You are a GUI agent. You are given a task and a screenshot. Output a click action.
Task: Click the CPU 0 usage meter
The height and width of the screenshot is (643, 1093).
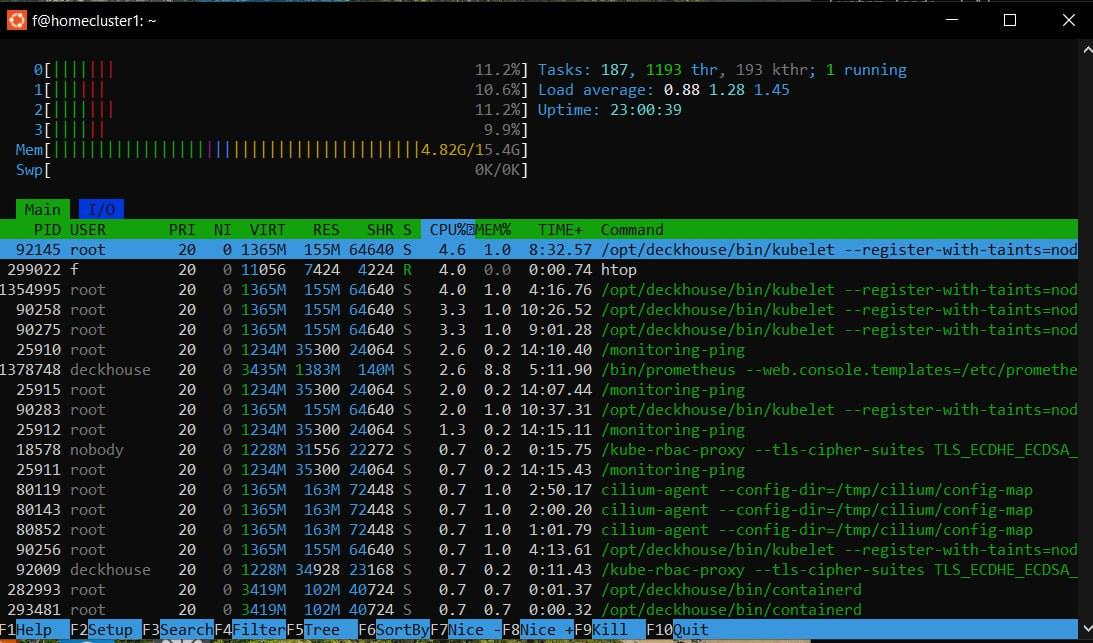[x=281, y=70]
